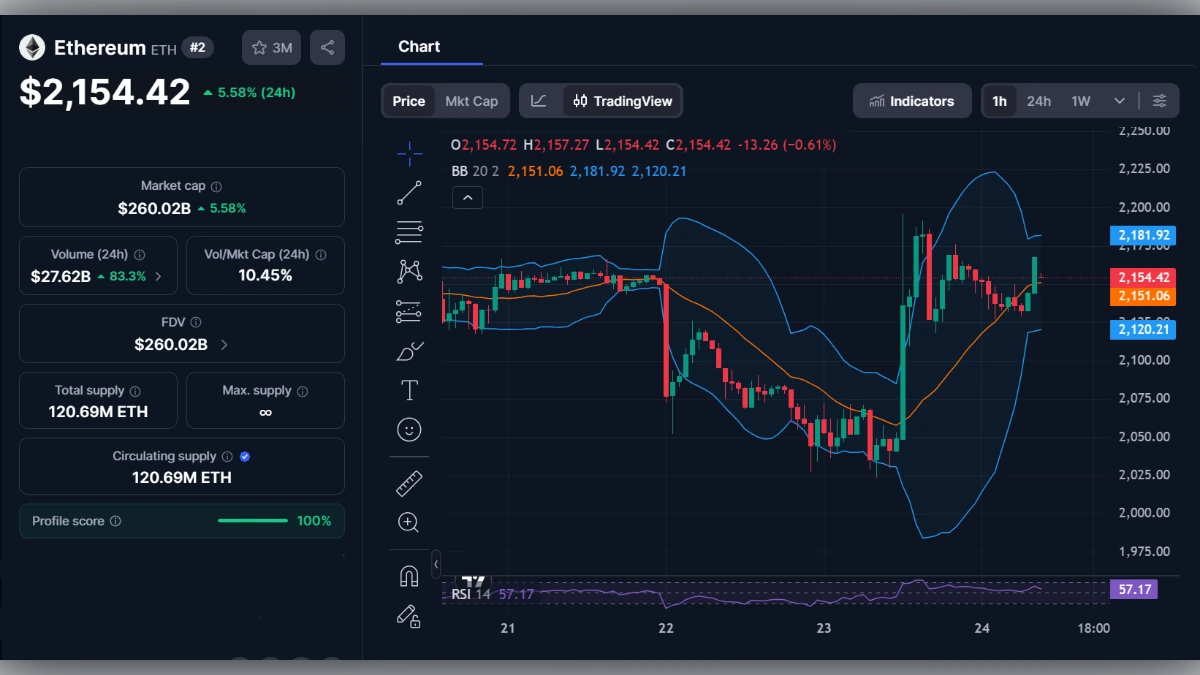Open the Zoom In tool

[x=409, y=522]
